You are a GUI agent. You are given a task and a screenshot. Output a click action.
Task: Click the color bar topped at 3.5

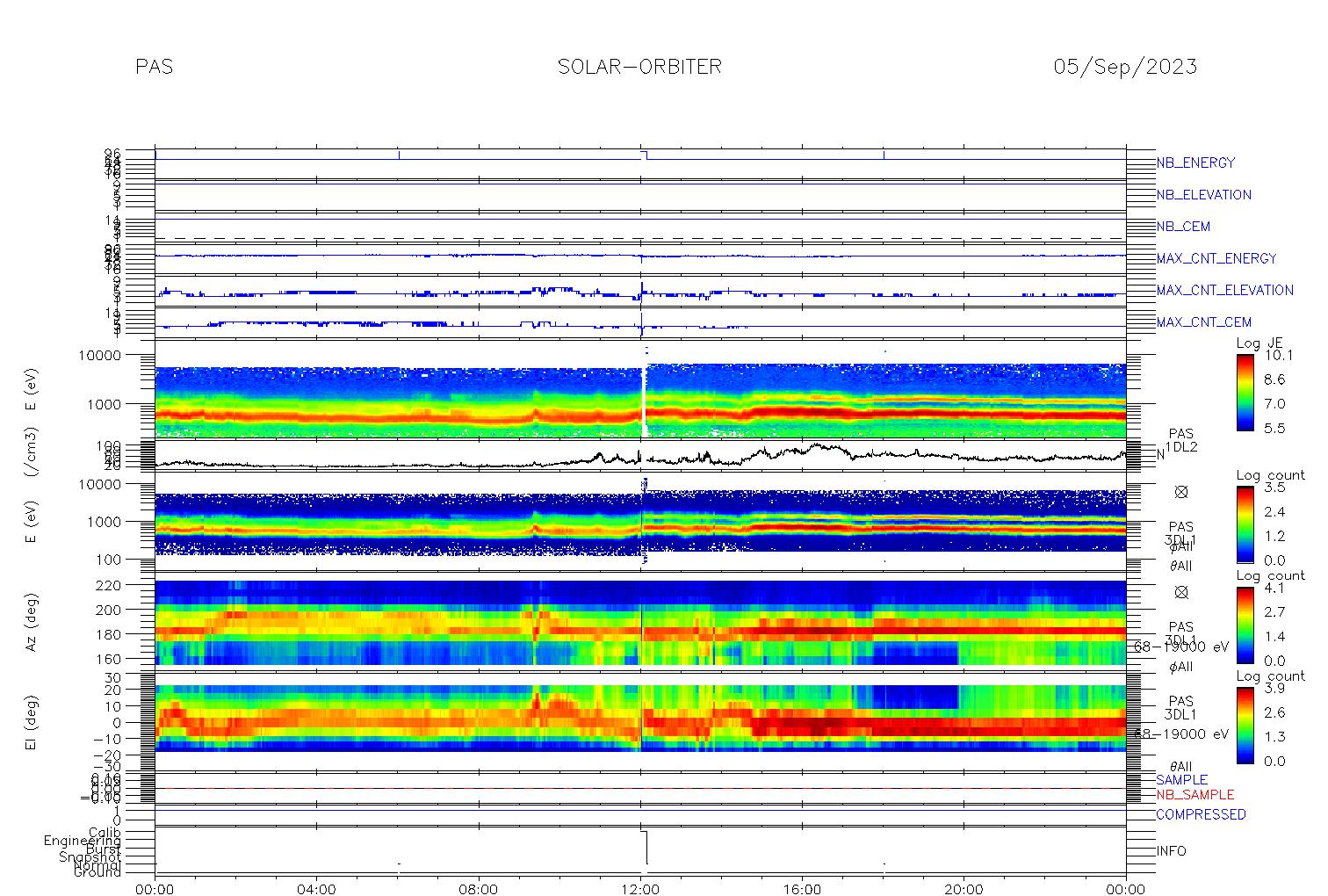point(1245,524)
